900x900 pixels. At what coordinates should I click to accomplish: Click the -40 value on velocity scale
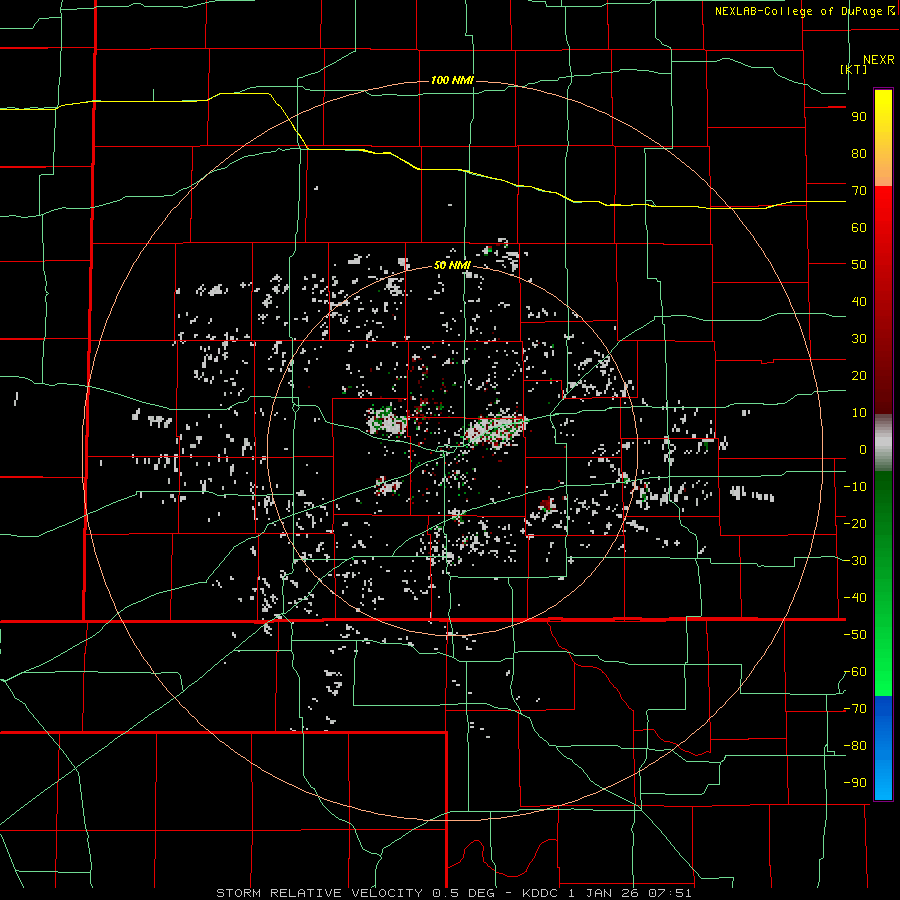click(855, 598)
